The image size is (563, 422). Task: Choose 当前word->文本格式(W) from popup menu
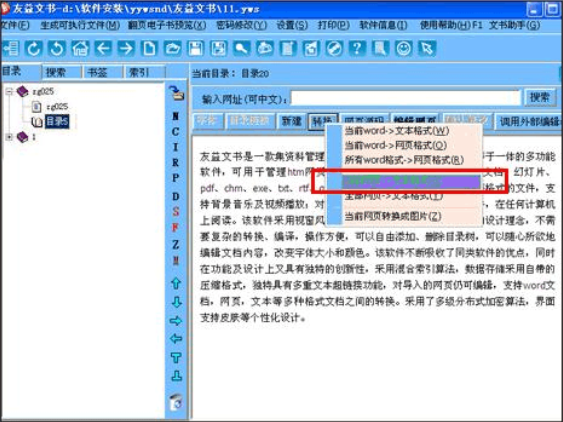point(397,131)
